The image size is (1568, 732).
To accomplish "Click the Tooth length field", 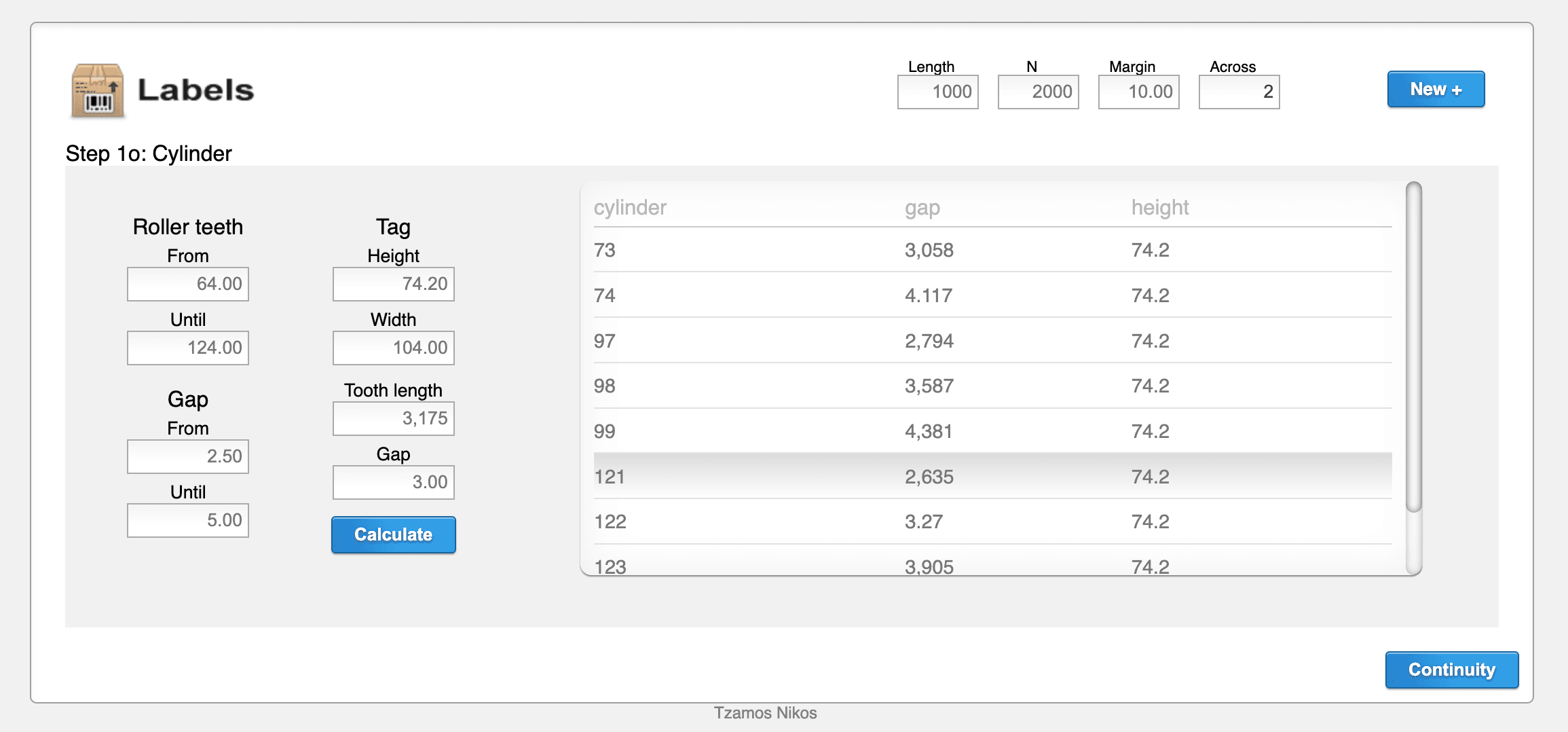I will coord(393,418).
